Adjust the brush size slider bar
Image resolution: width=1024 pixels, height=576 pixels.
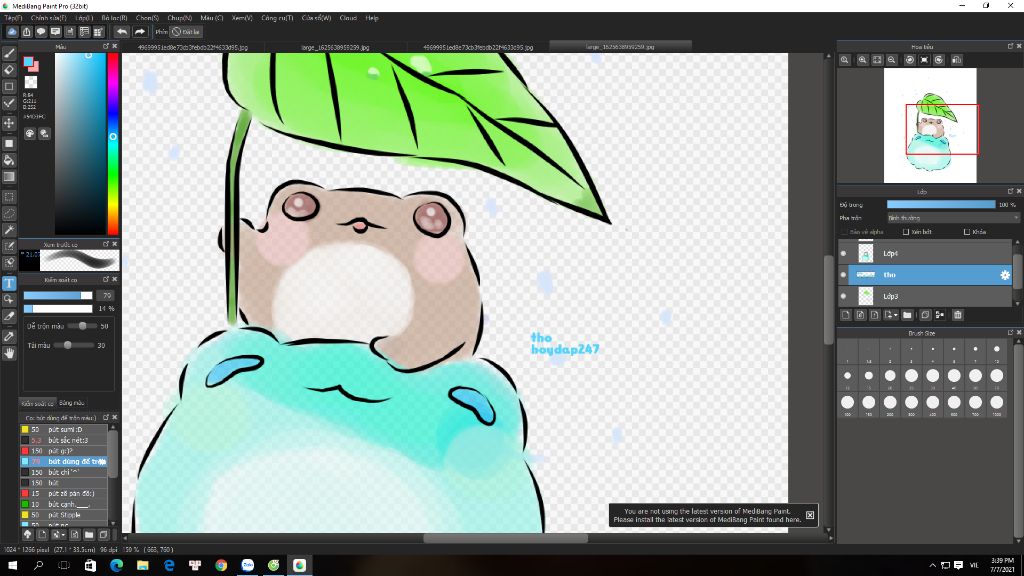58,296
